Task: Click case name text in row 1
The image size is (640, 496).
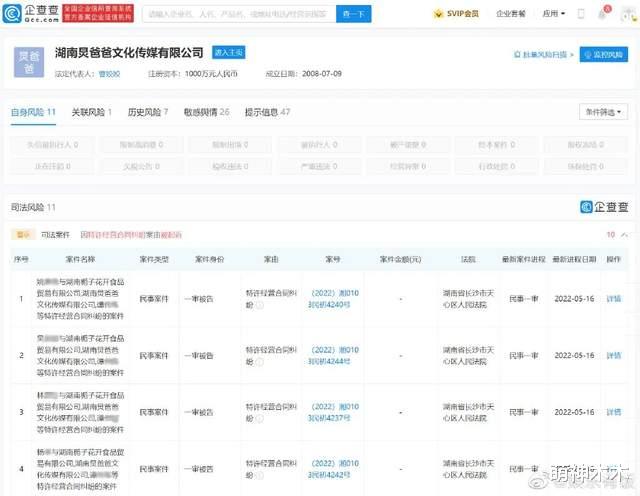Action: coord(80,299)
